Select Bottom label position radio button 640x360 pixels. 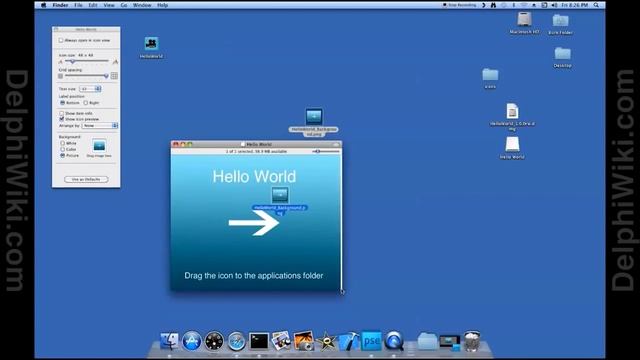(62, 103)
